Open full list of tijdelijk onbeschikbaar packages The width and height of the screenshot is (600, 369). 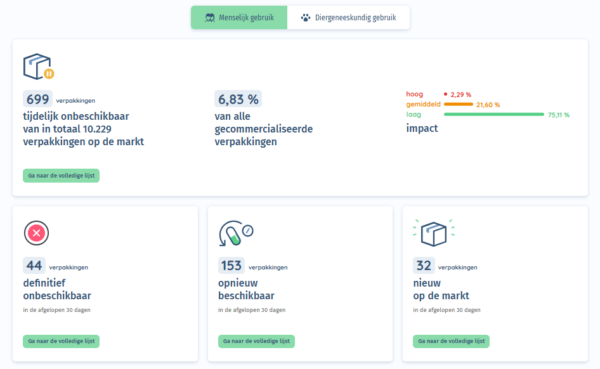(61, 176)
